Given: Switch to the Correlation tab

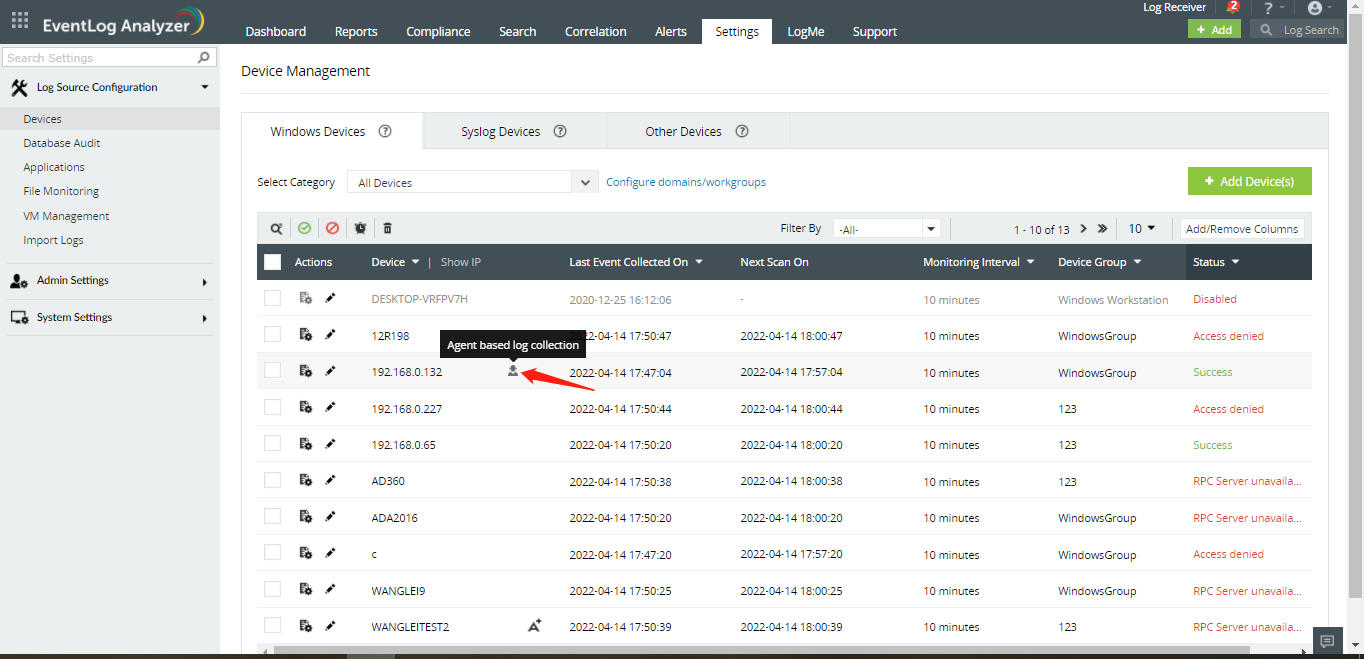Looking at the screenshot, I should [596, 31].
